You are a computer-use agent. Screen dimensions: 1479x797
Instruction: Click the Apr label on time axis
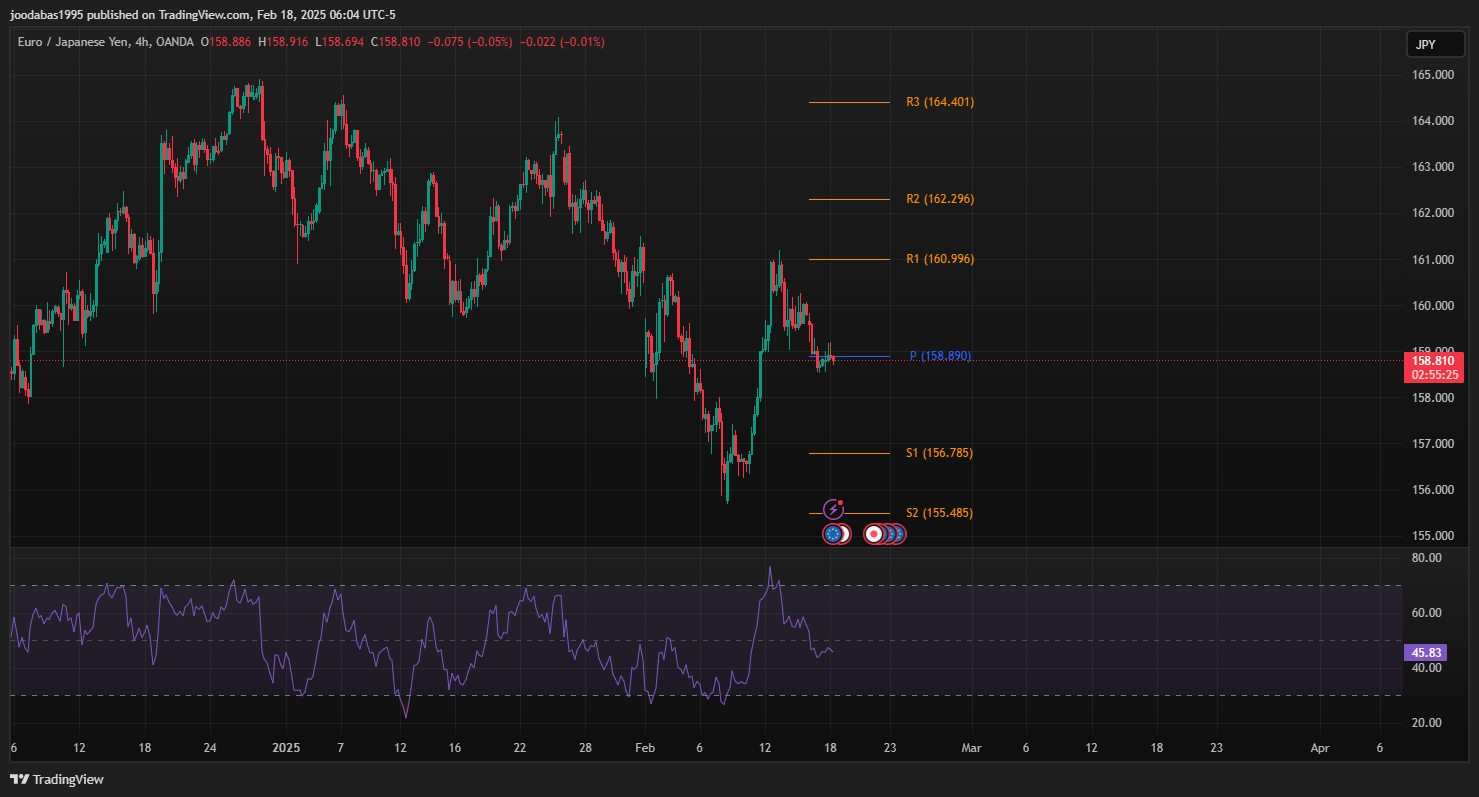pyautogui.click(x=1320, y=748)
